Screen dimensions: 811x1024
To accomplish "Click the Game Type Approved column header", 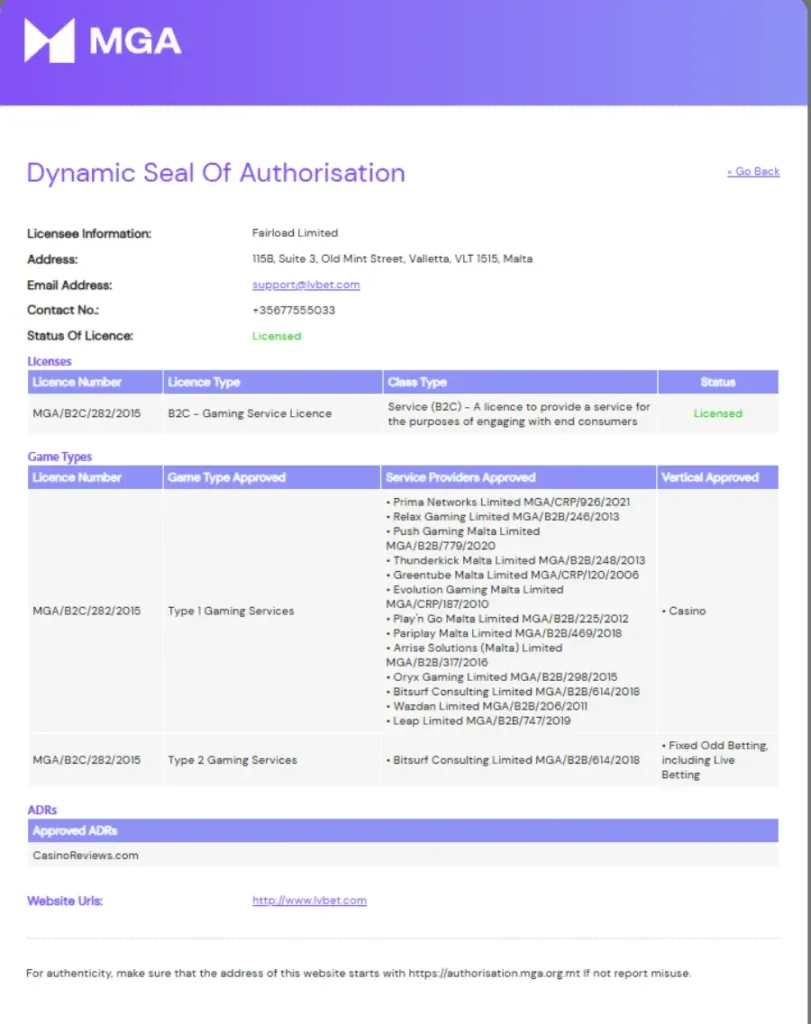I will [226, 478].
